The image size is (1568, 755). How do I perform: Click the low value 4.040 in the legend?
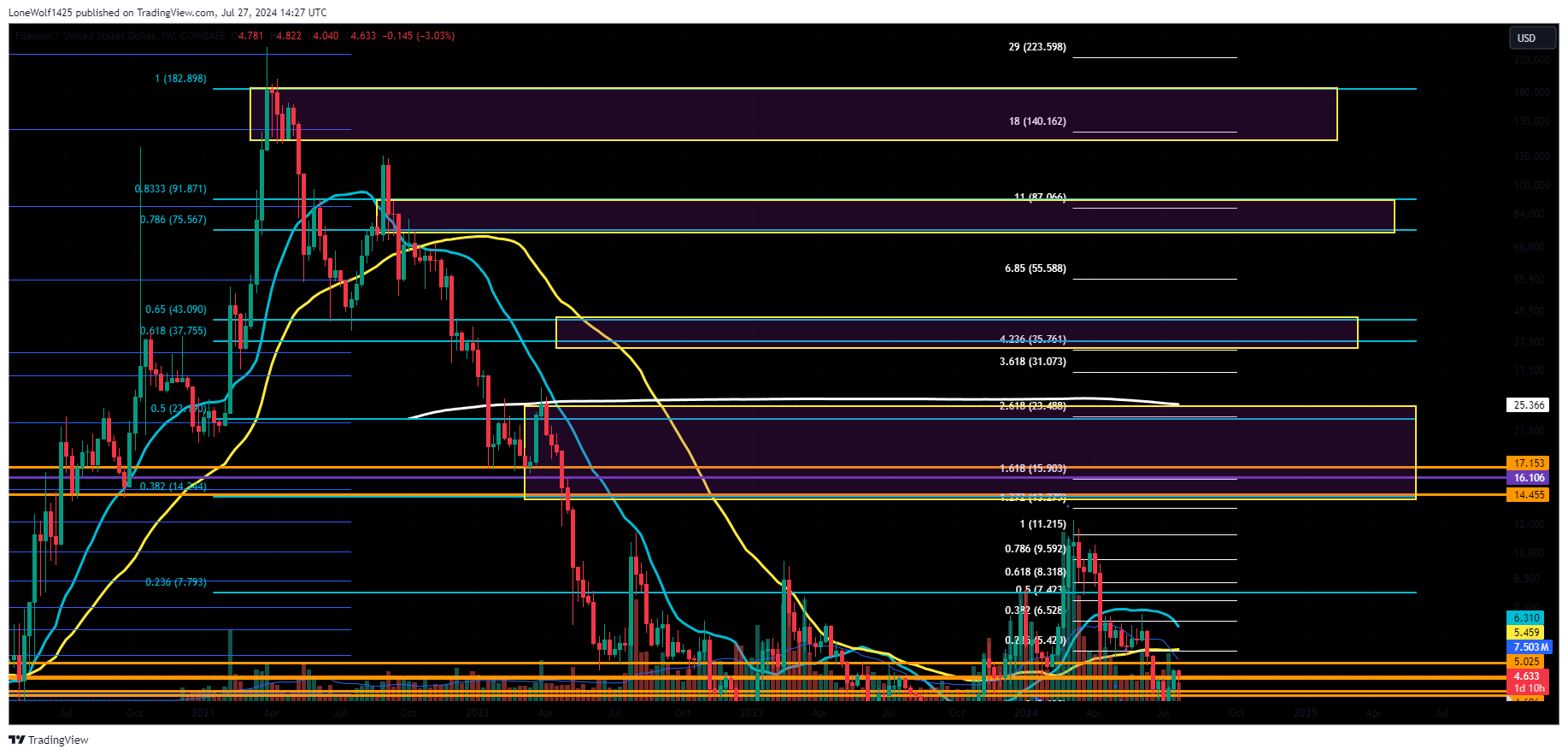(326, 36)
